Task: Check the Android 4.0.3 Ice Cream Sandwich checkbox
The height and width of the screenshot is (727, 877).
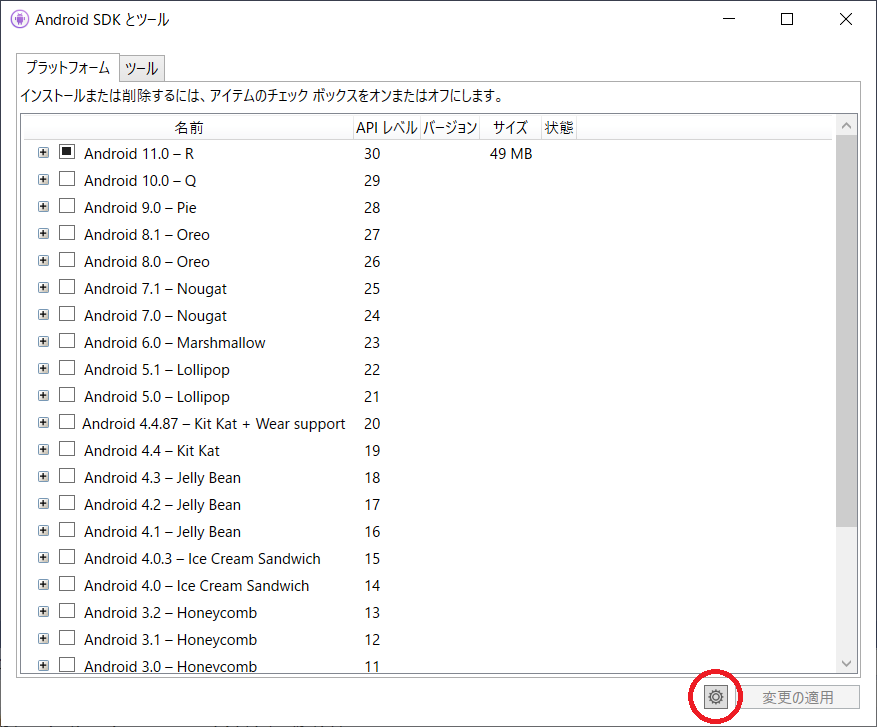Action: point(67,557)
